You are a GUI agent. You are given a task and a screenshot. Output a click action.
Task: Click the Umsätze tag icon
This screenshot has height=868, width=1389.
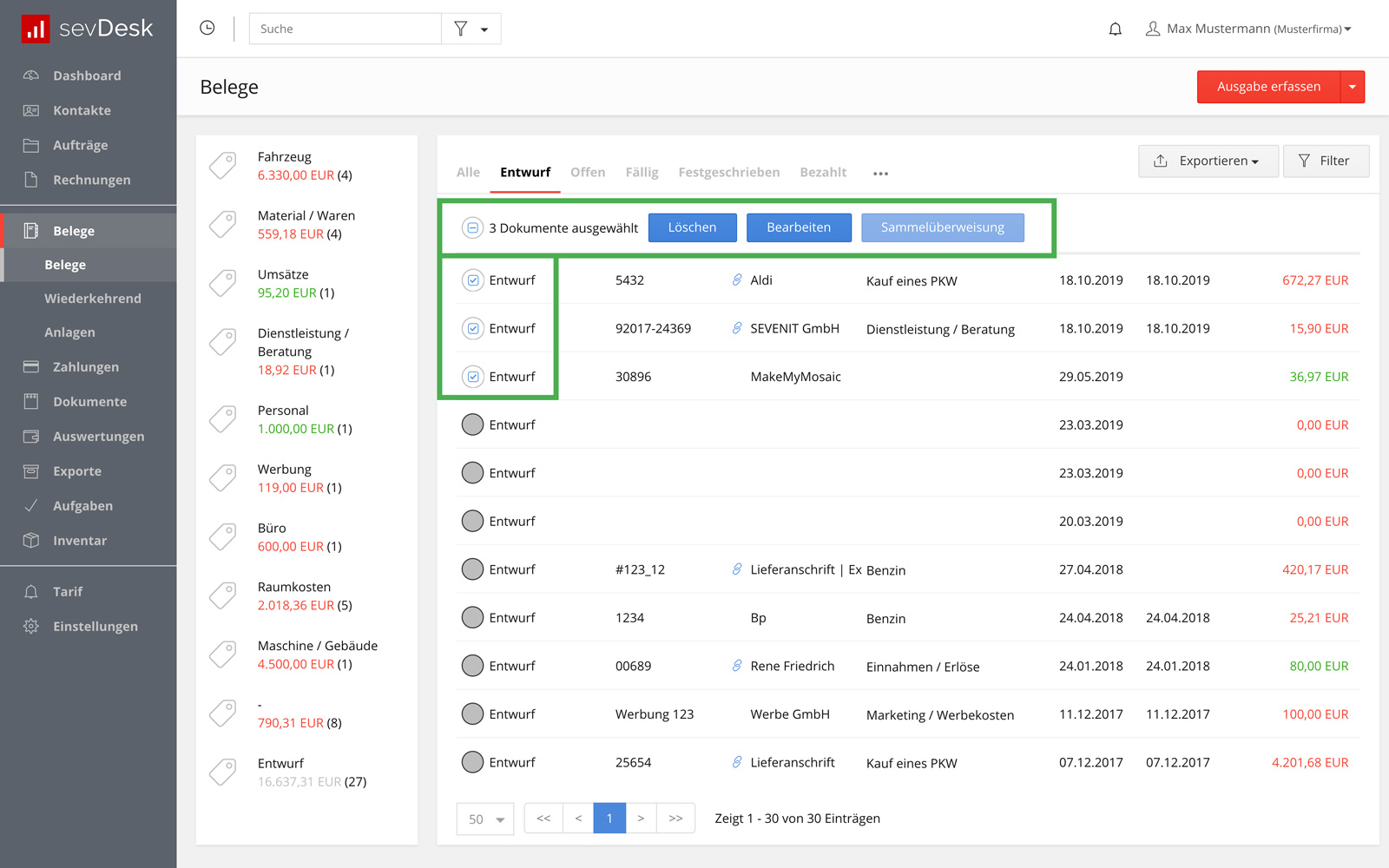pos(223,284)
